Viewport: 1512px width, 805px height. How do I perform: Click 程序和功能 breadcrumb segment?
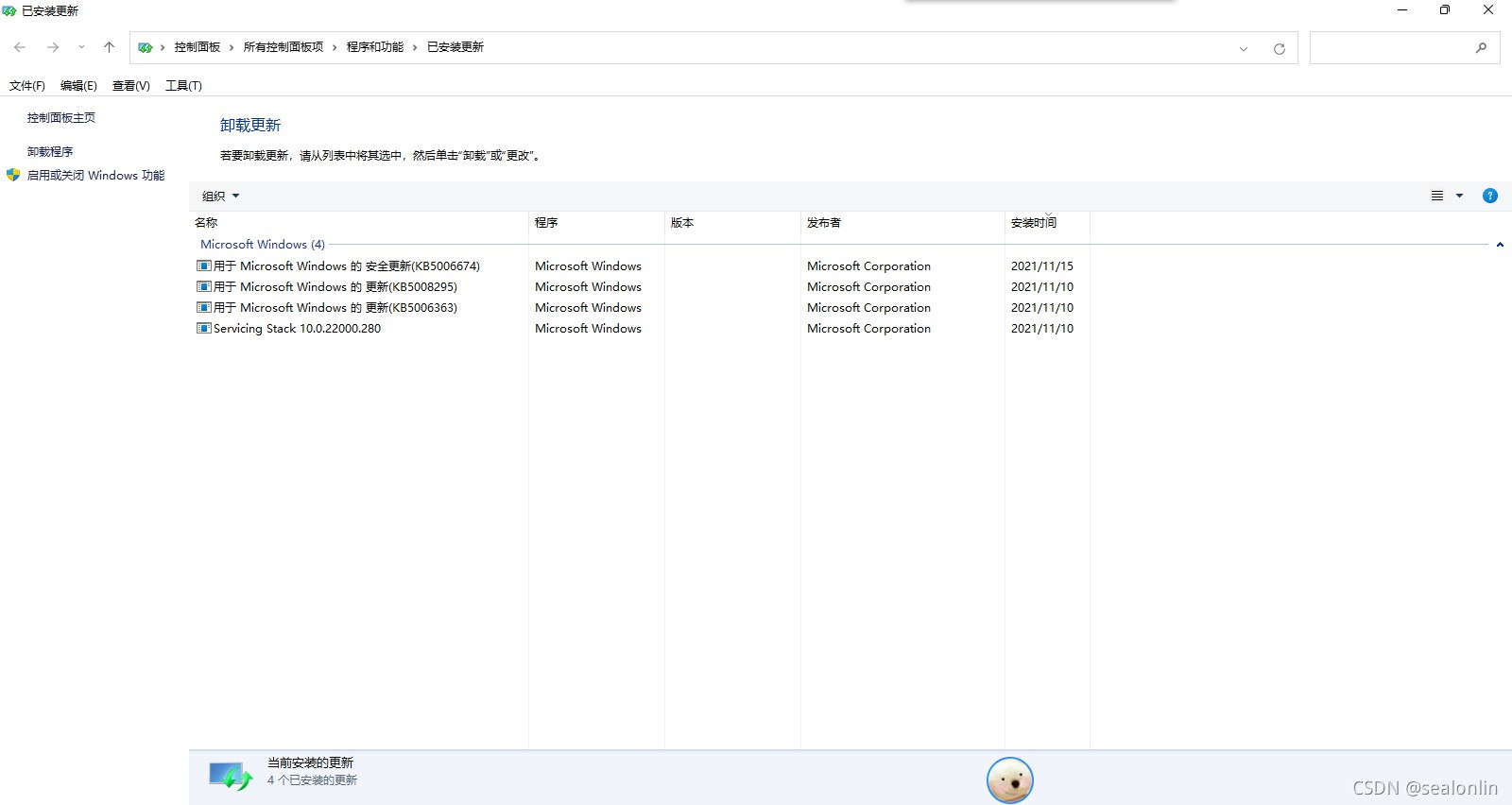point(375,47)
